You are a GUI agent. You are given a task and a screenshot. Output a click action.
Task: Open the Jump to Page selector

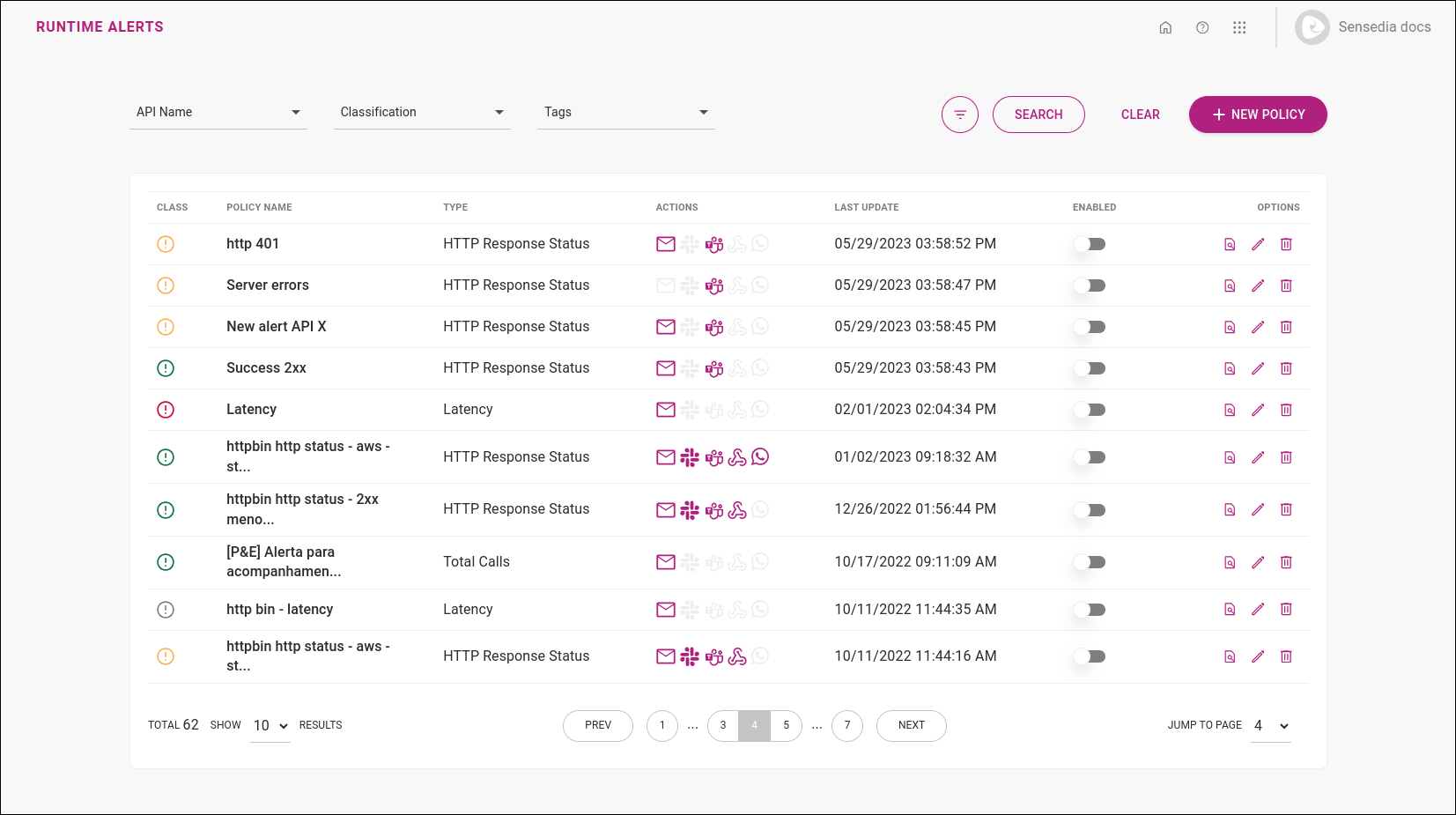coord(1271,726)
